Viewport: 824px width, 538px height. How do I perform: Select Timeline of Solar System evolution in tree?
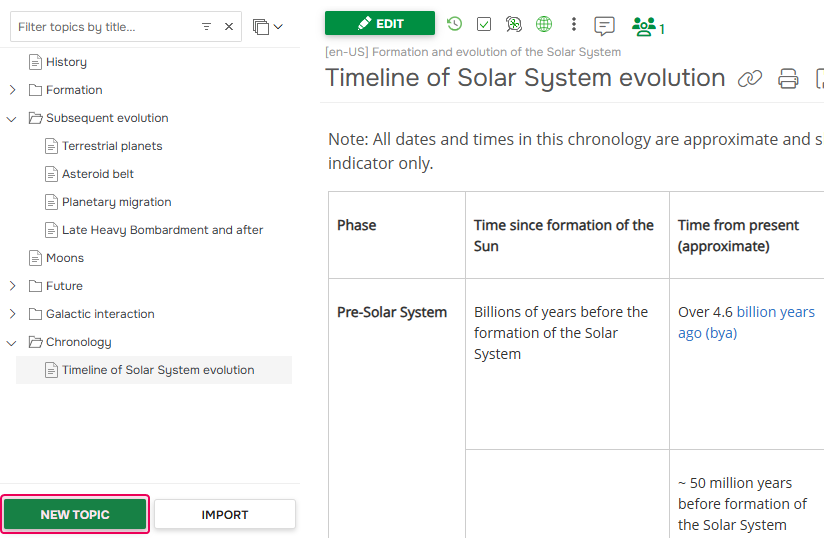pos(158,370)
